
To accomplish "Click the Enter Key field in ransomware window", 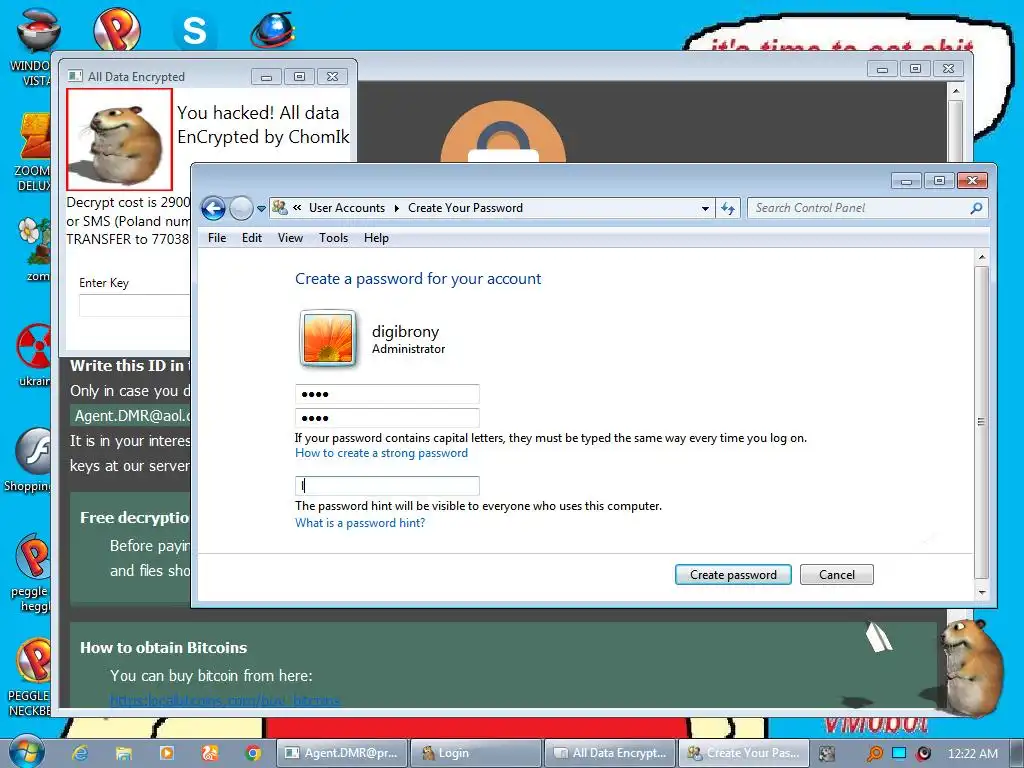I will (x=134, y=305).
